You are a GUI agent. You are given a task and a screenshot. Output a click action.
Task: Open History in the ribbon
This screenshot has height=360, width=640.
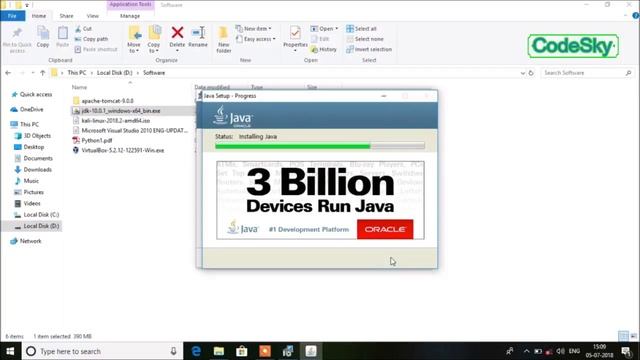[324, 49]
